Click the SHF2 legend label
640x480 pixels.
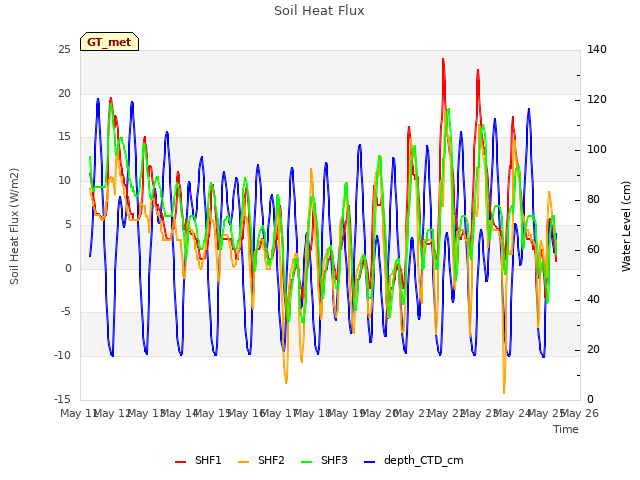click(271, 460)
